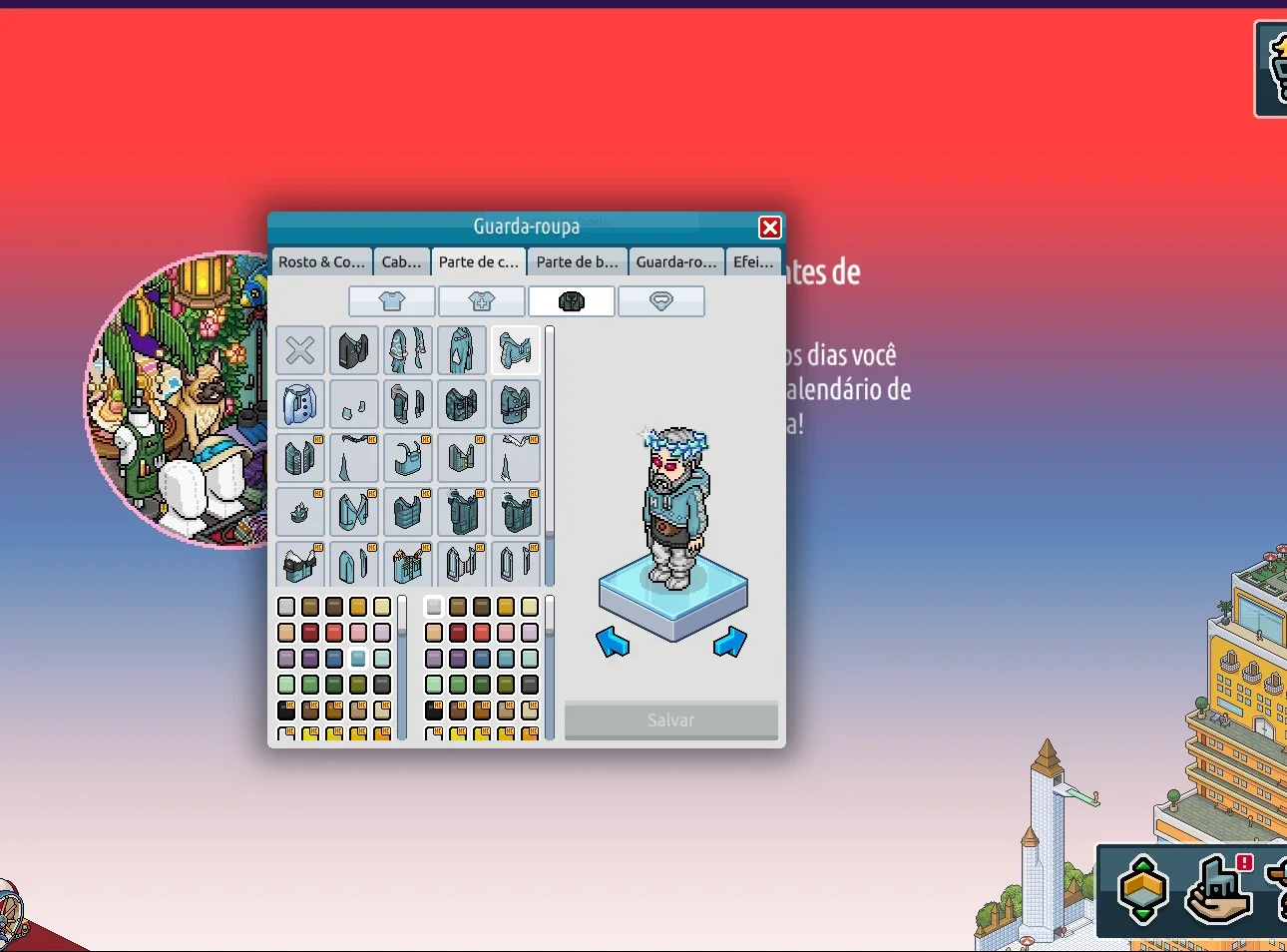Switch to the Efei... tab
Screen dimensions: 1287x952
(x=753, y=261)
